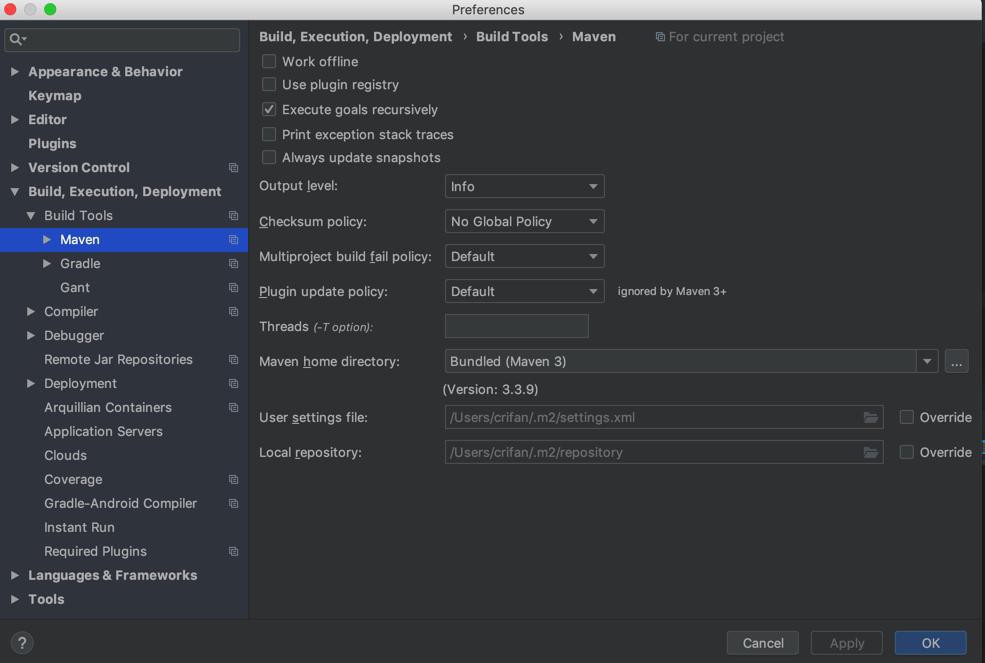Open the Output level dropdown
The height and width of the screenshot is (663, 985).
click(x=524, y=186)
